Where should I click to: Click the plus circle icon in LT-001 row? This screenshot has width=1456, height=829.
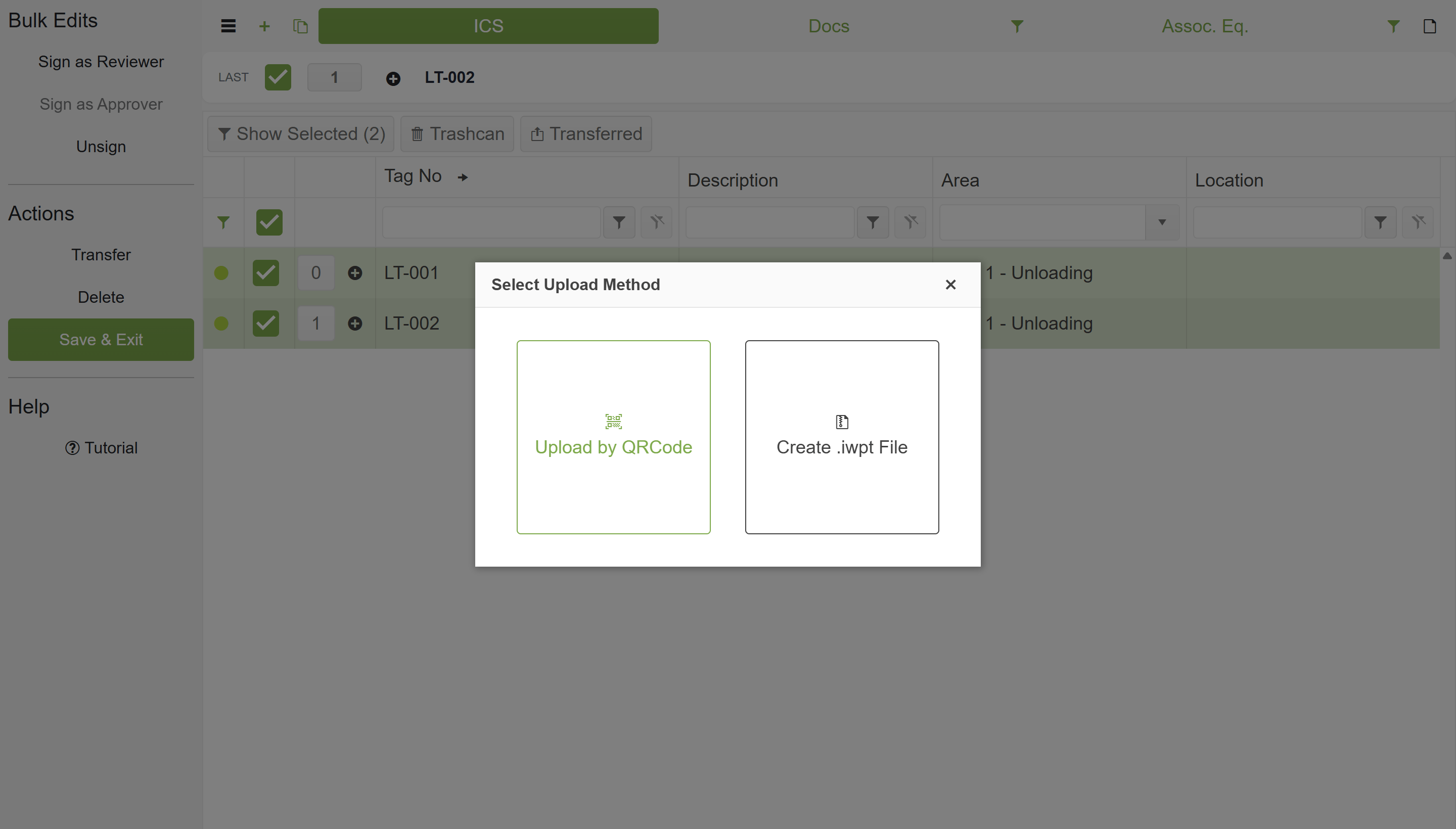(x=355, y=273)
